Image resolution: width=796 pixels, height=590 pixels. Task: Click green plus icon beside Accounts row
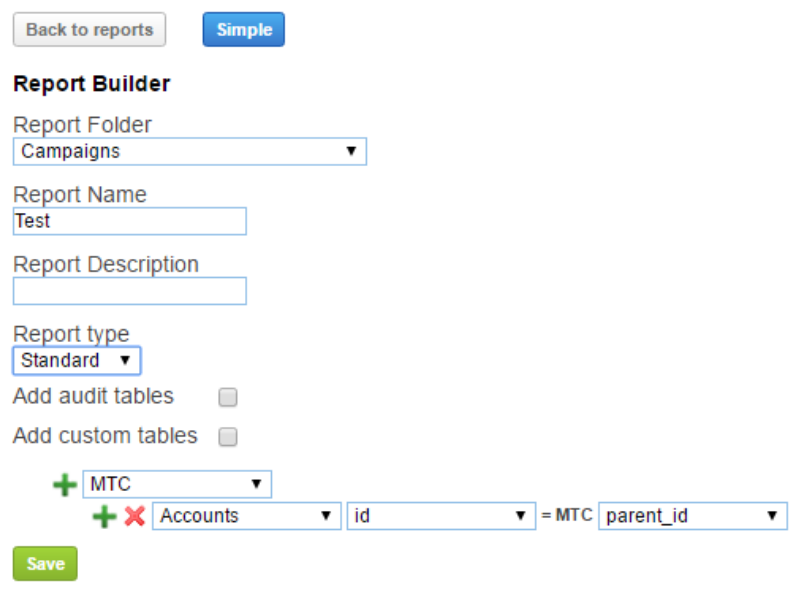click(104, 516)
